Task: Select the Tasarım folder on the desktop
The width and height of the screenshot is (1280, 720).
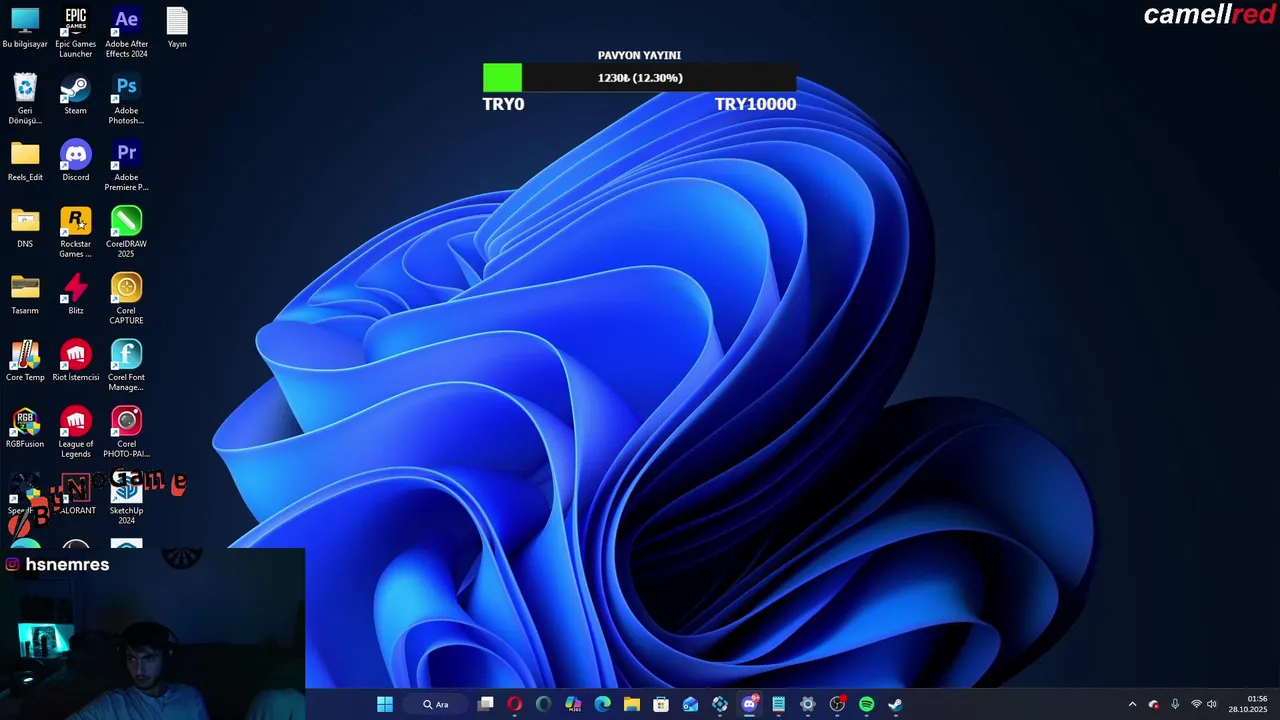Action: [25, 295]
